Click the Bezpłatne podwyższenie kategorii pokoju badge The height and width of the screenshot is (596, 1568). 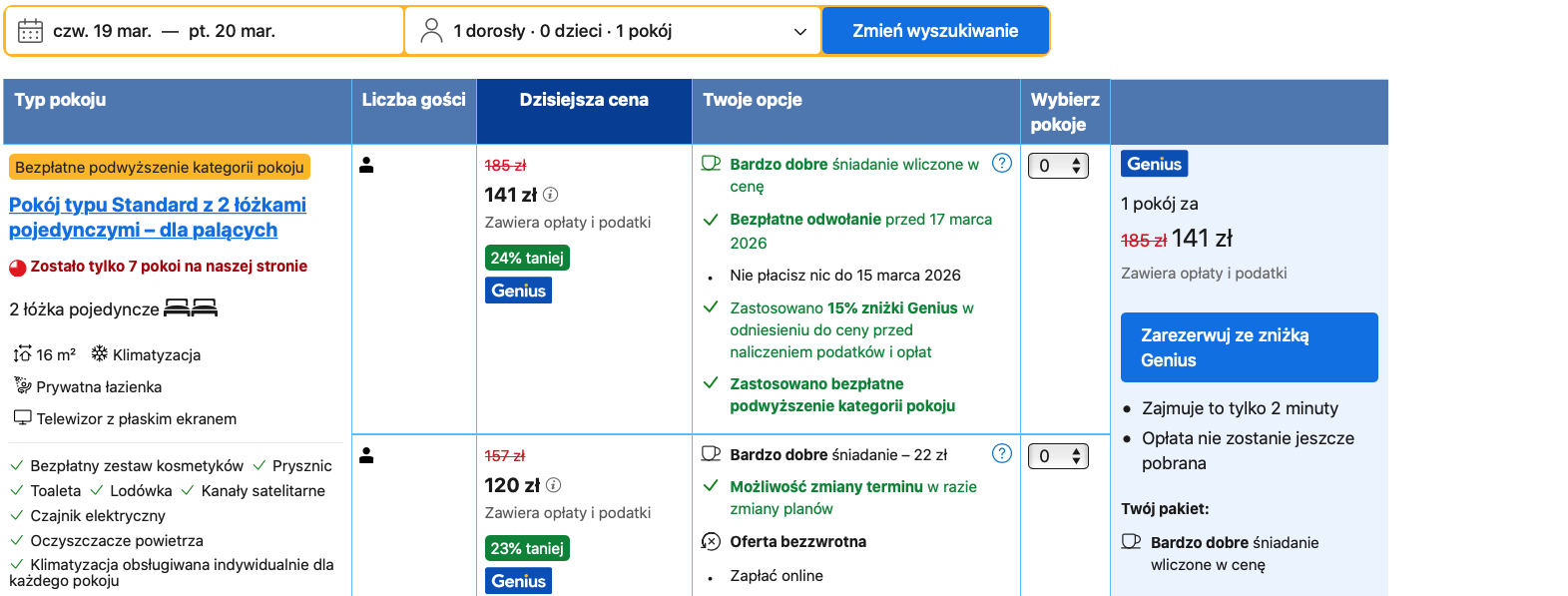(160, 167)
